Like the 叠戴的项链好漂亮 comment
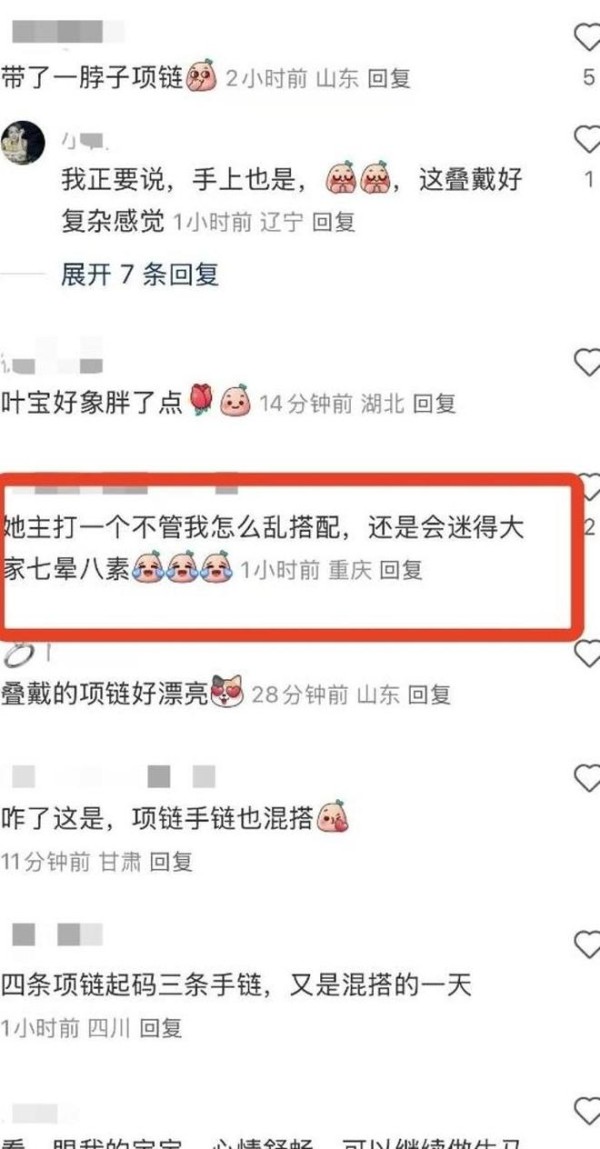Image resolution: width=600 pixels, height=1149 pixels. [588, 653]
